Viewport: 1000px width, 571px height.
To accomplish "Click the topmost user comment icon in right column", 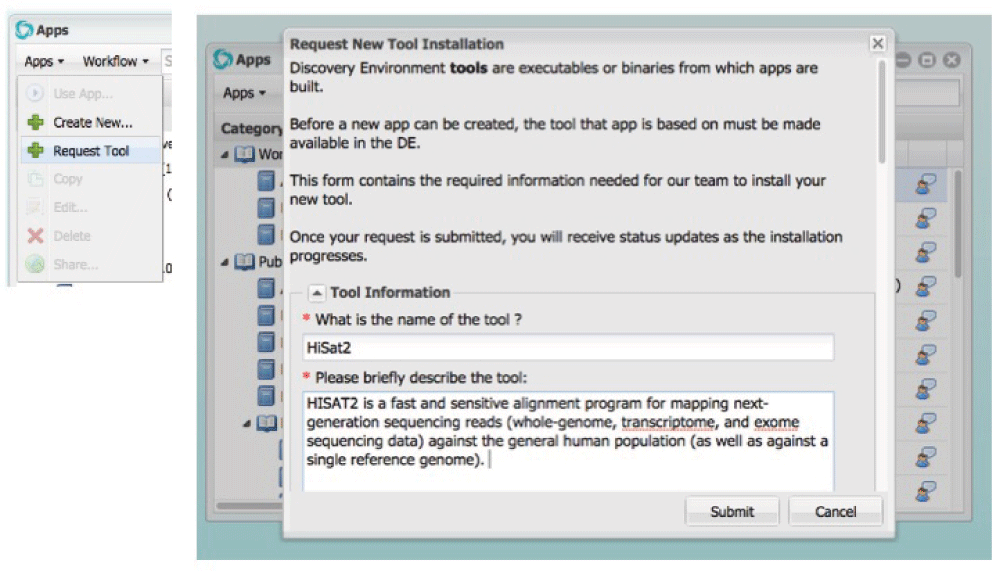I will pos(926,184).
